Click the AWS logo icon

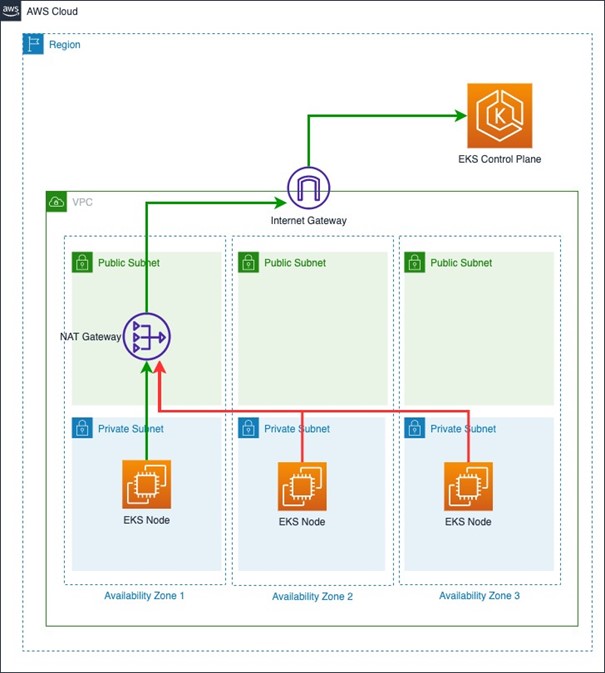tap(10, 11)
